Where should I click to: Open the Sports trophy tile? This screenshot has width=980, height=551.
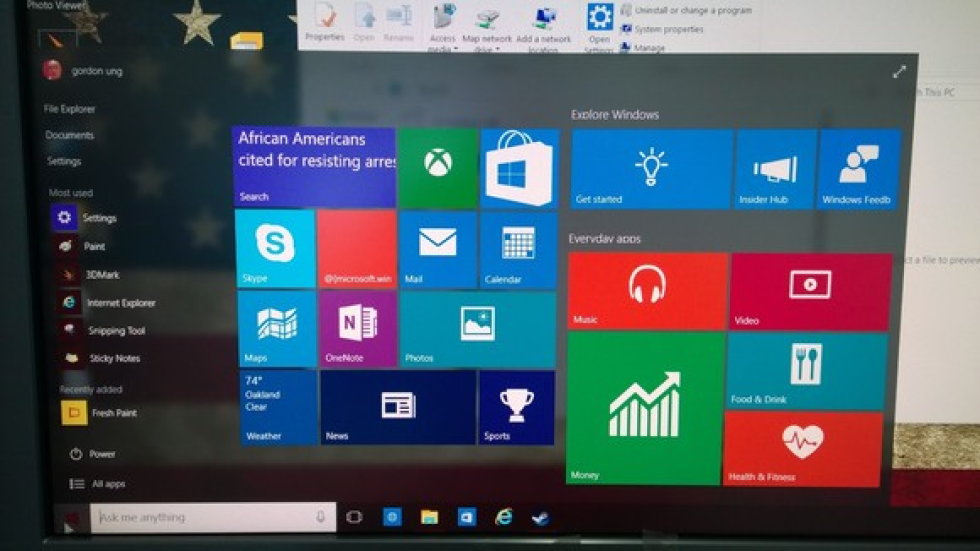click(516, 407)
